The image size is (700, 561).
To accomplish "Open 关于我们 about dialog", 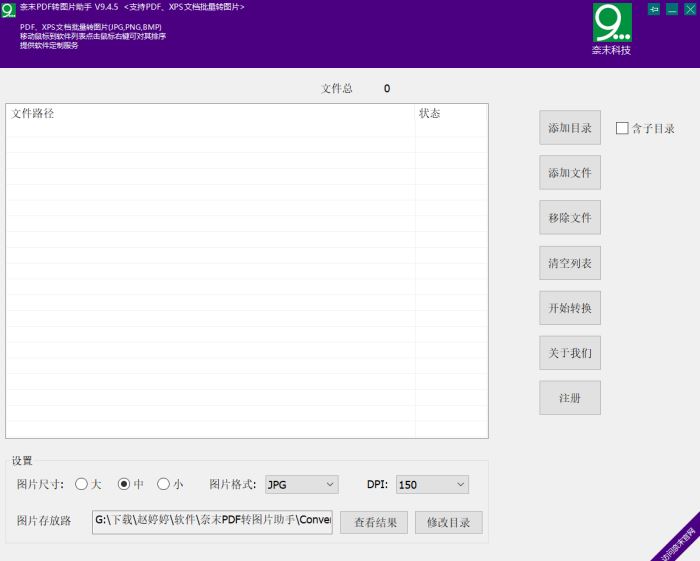I will 570,353.
